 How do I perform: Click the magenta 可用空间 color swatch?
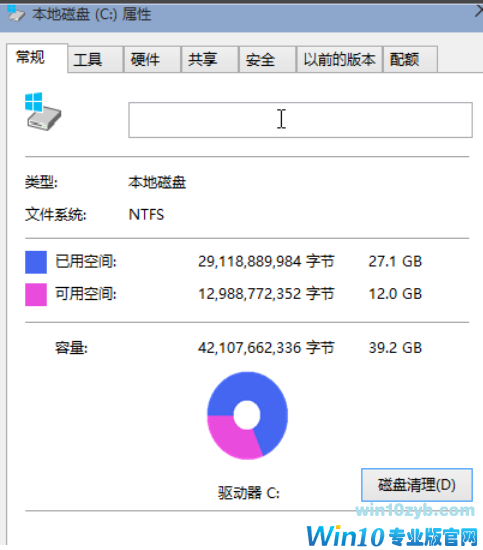click(x=36, y=295)
